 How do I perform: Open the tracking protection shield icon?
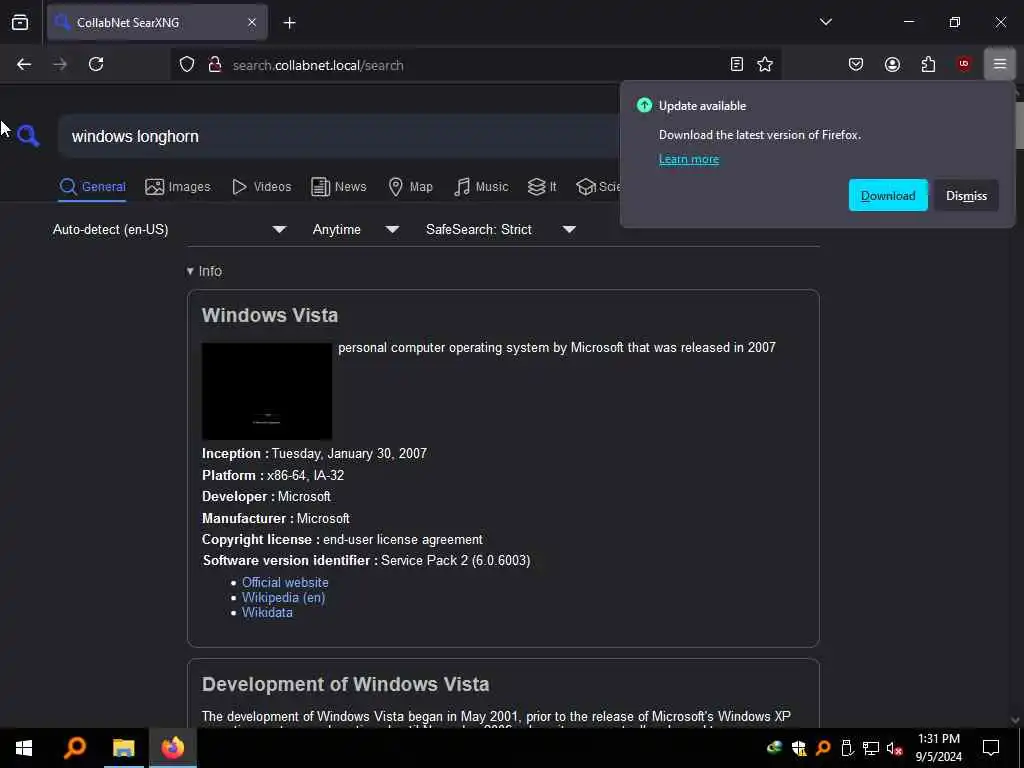[x=187, y=65]
